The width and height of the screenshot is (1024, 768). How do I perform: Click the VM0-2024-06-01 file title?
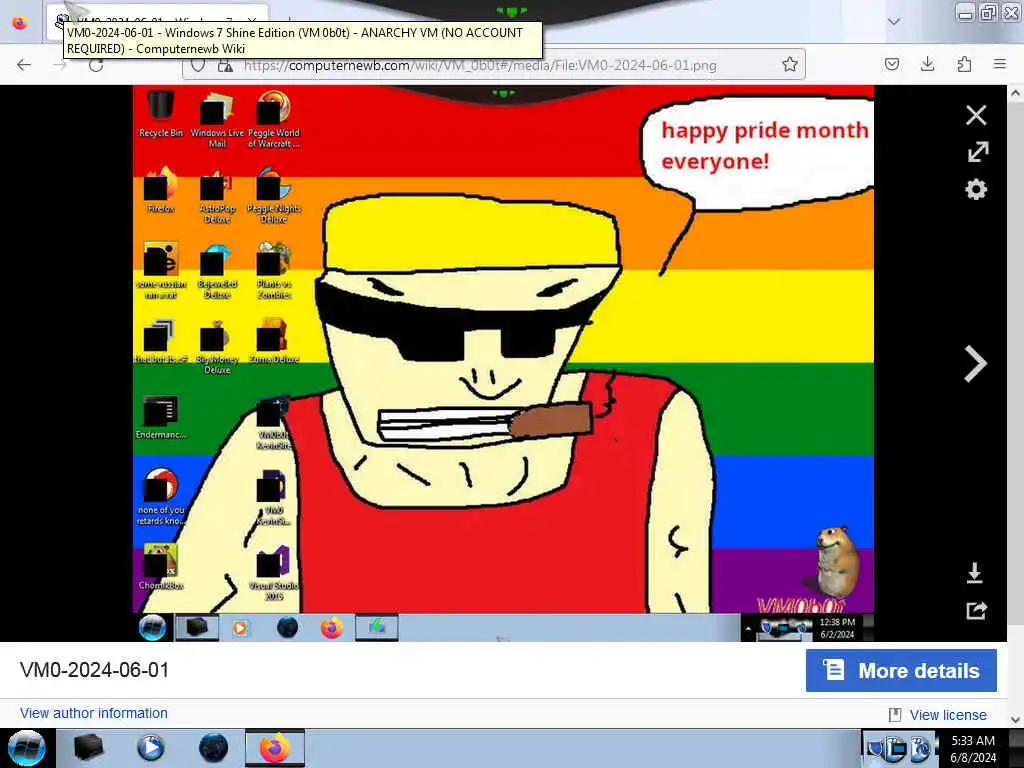coord(95,670)
